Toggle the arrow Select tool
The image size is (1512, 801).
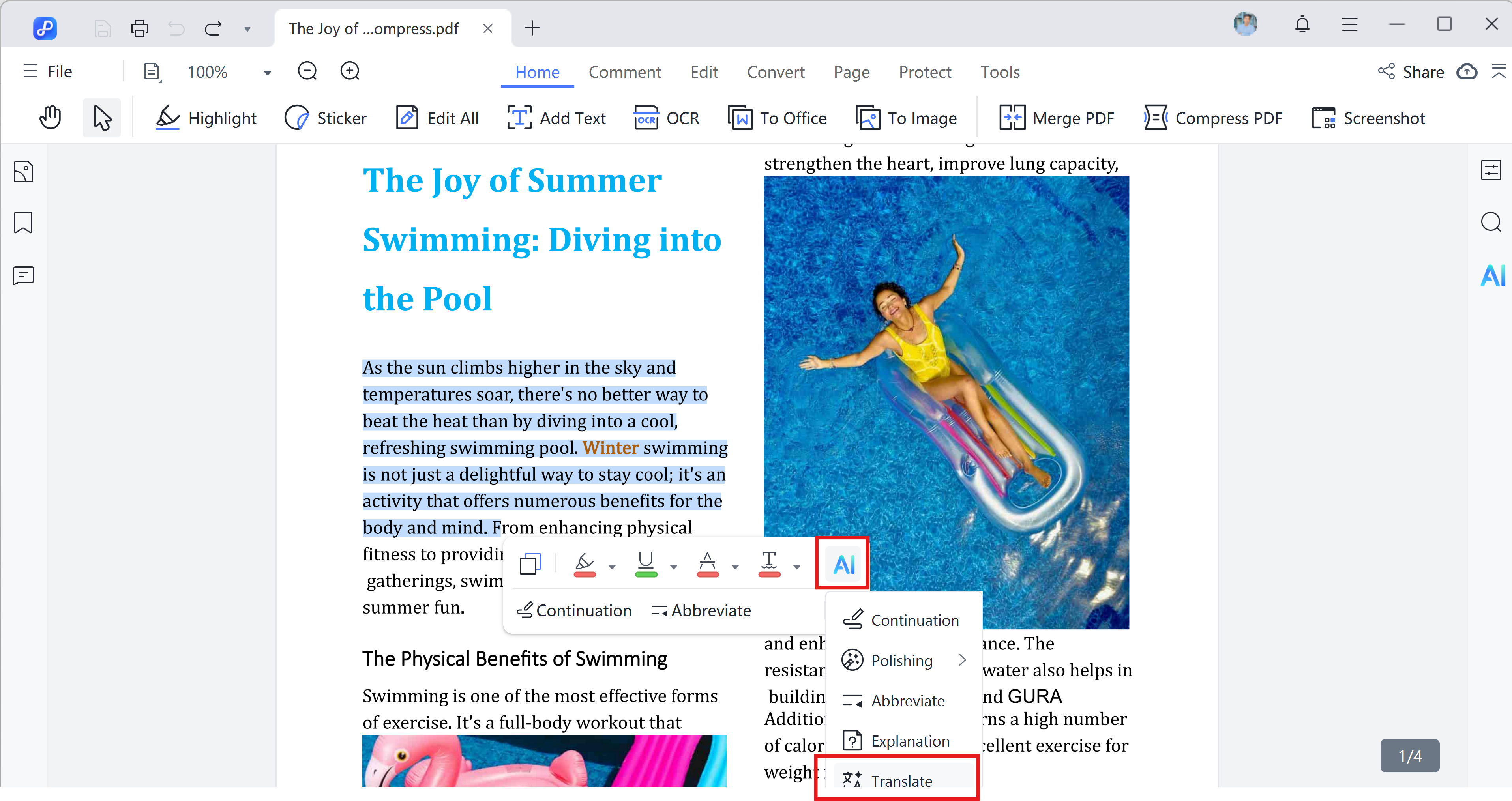coord(102,118)
